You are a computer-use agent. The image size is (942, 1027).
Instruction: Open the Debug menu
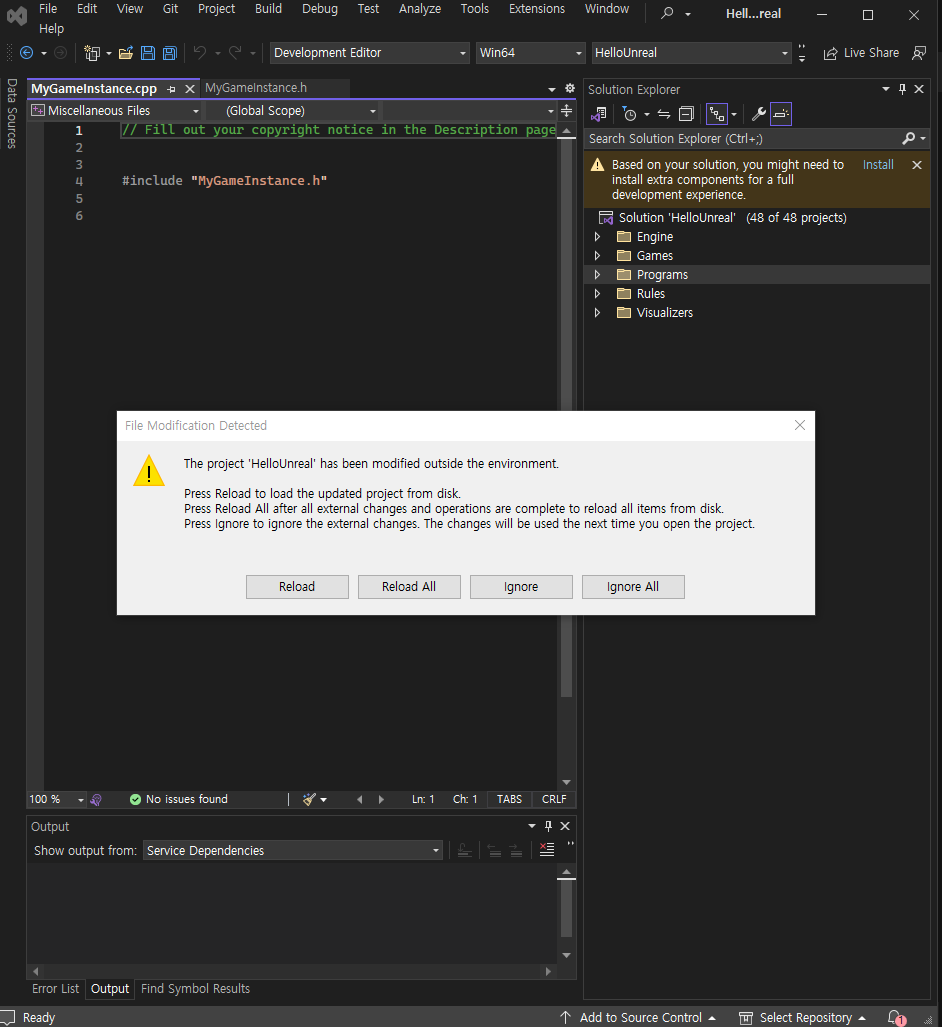pyautogui.click(x=320, y=9)
